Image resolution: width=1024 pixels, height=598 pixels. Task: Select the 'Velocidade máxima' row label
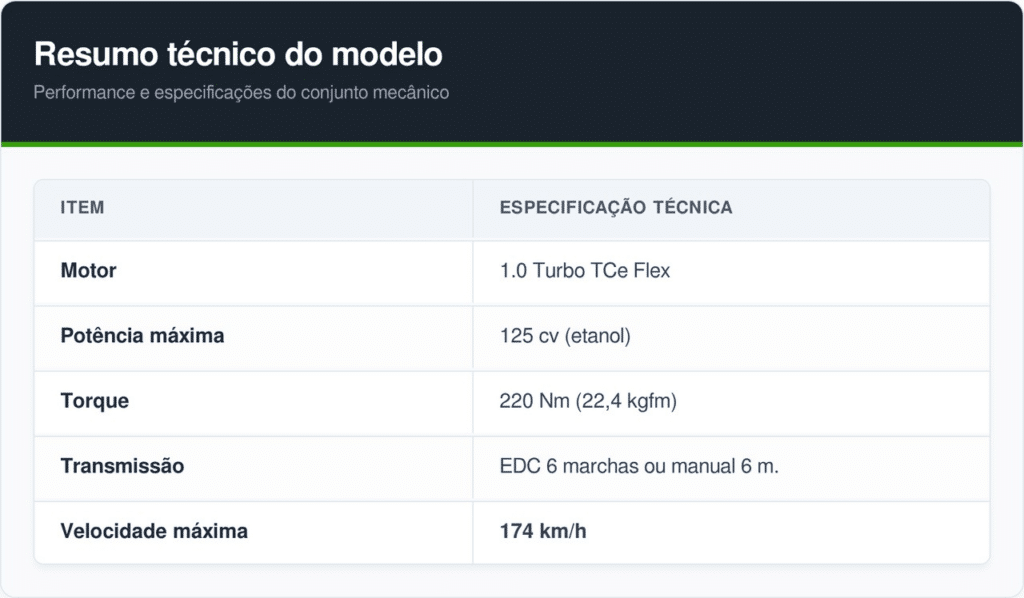click(154, 531)
